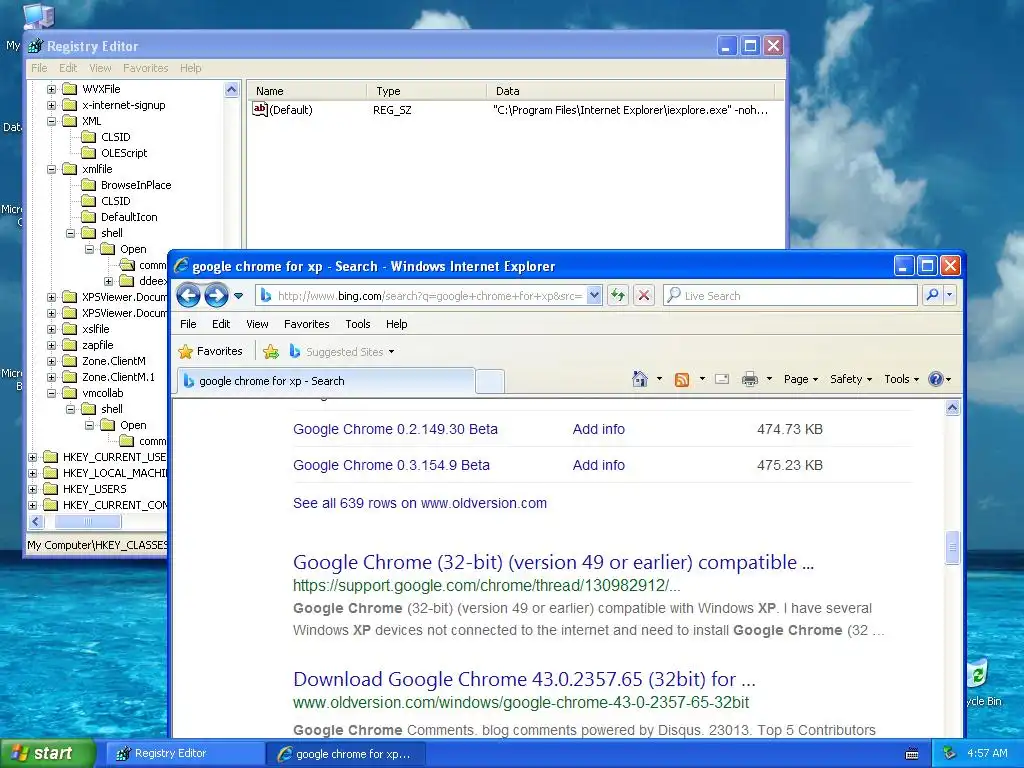Open the Safety dropdown menu
1024x768 pixels.
click(x=850, y=379)
